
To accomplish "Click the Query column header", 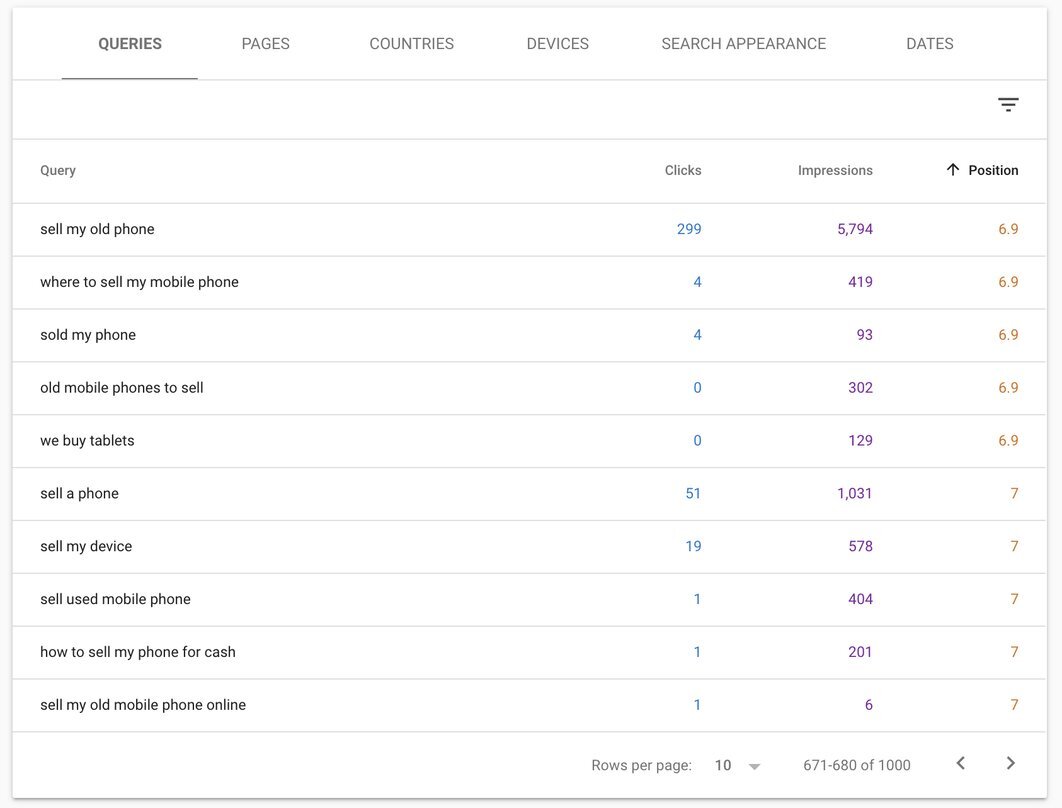I will [x=58, y=170].
